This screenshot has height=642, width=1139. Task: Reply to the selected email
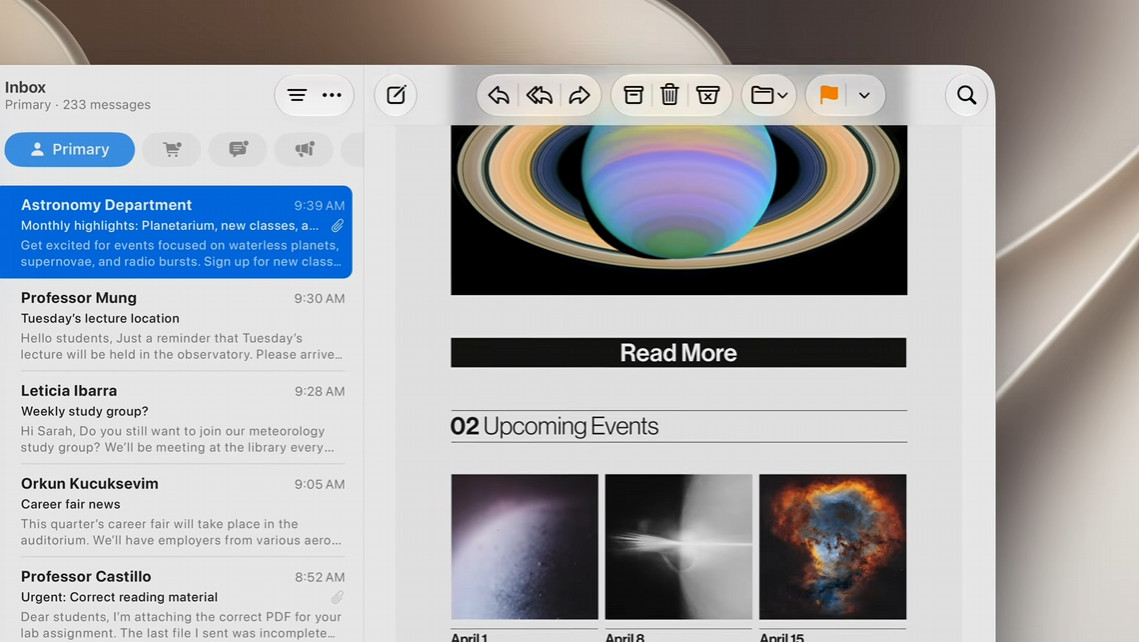[x=498, y=95]
